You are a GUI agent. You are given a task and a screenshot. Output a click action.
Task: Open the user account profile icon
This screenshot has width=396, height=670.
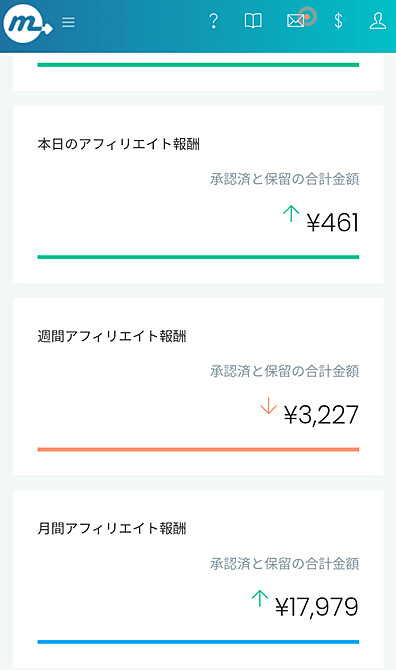378,21
